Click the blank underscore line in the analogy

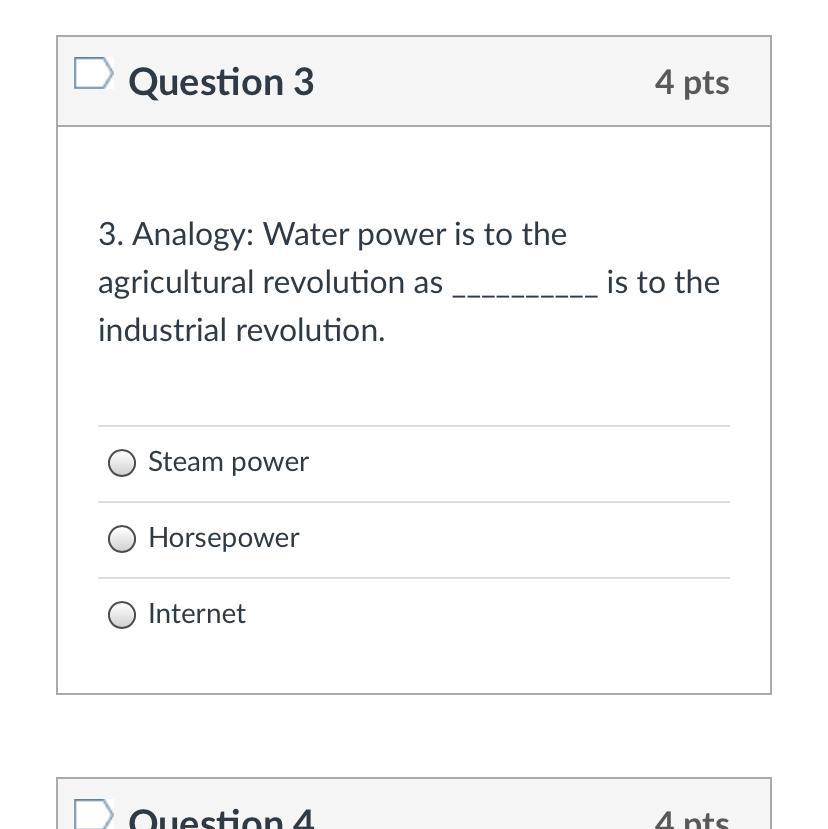pyautogui.click(x=525, y=285)
